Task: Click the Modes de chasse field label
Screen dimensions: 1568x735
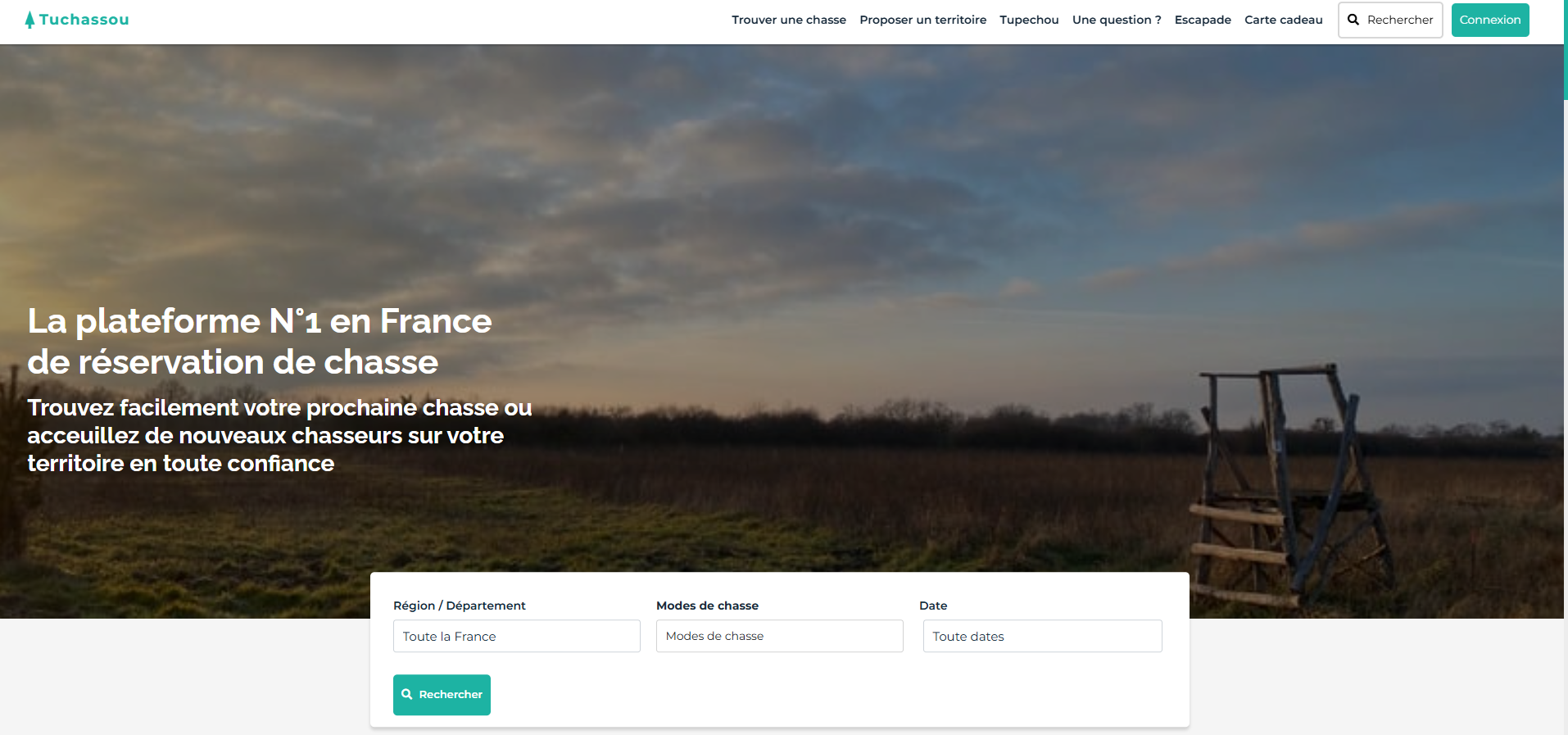Action: [x=707, y=606]
